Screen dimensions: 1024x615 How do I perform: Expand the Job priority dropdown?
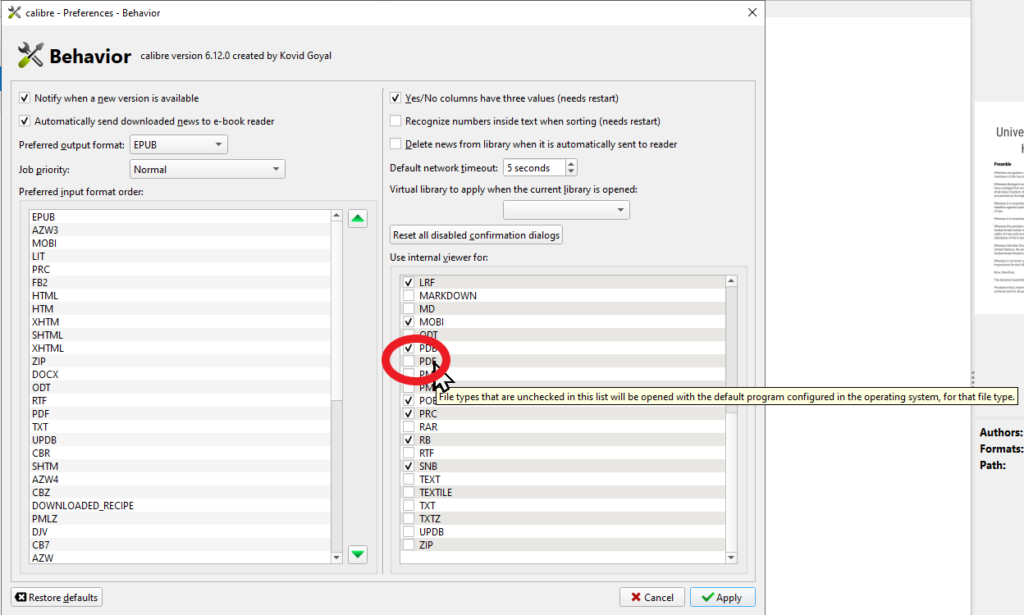pos(207,170)
